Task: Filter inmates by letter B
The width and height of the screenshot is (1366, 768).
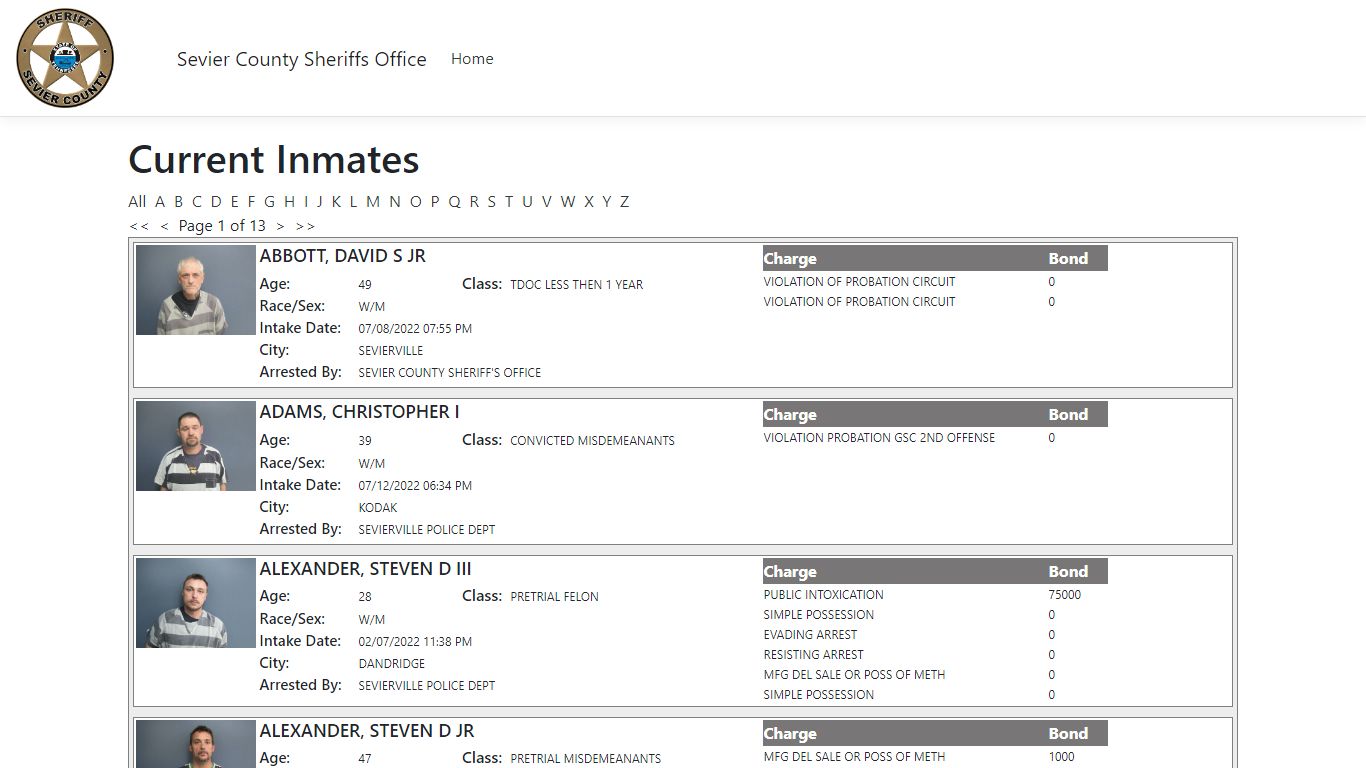Action: (179, 201)
